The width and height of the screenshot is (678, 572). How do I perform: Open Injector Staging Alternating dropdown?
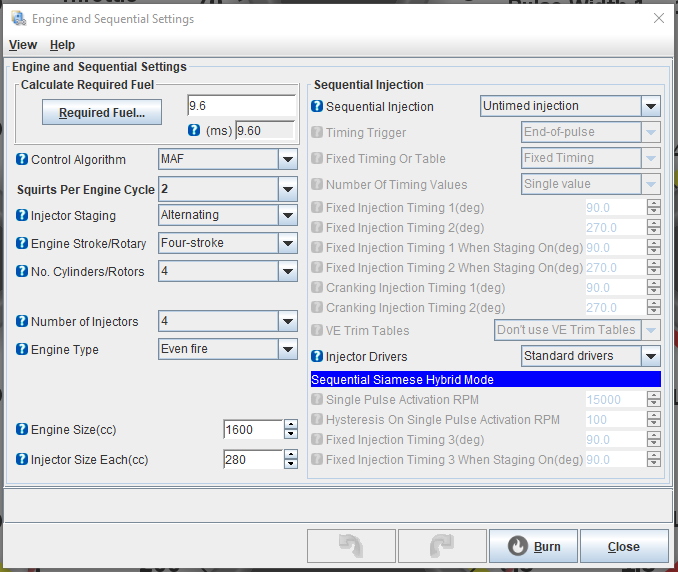(228, 215)
